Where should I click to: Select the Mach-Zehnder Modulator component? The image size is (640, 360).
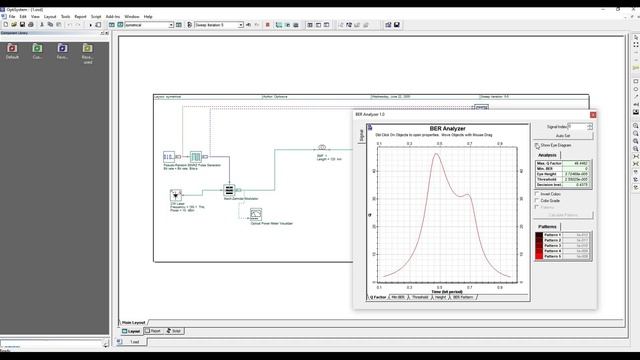(229, 190)
